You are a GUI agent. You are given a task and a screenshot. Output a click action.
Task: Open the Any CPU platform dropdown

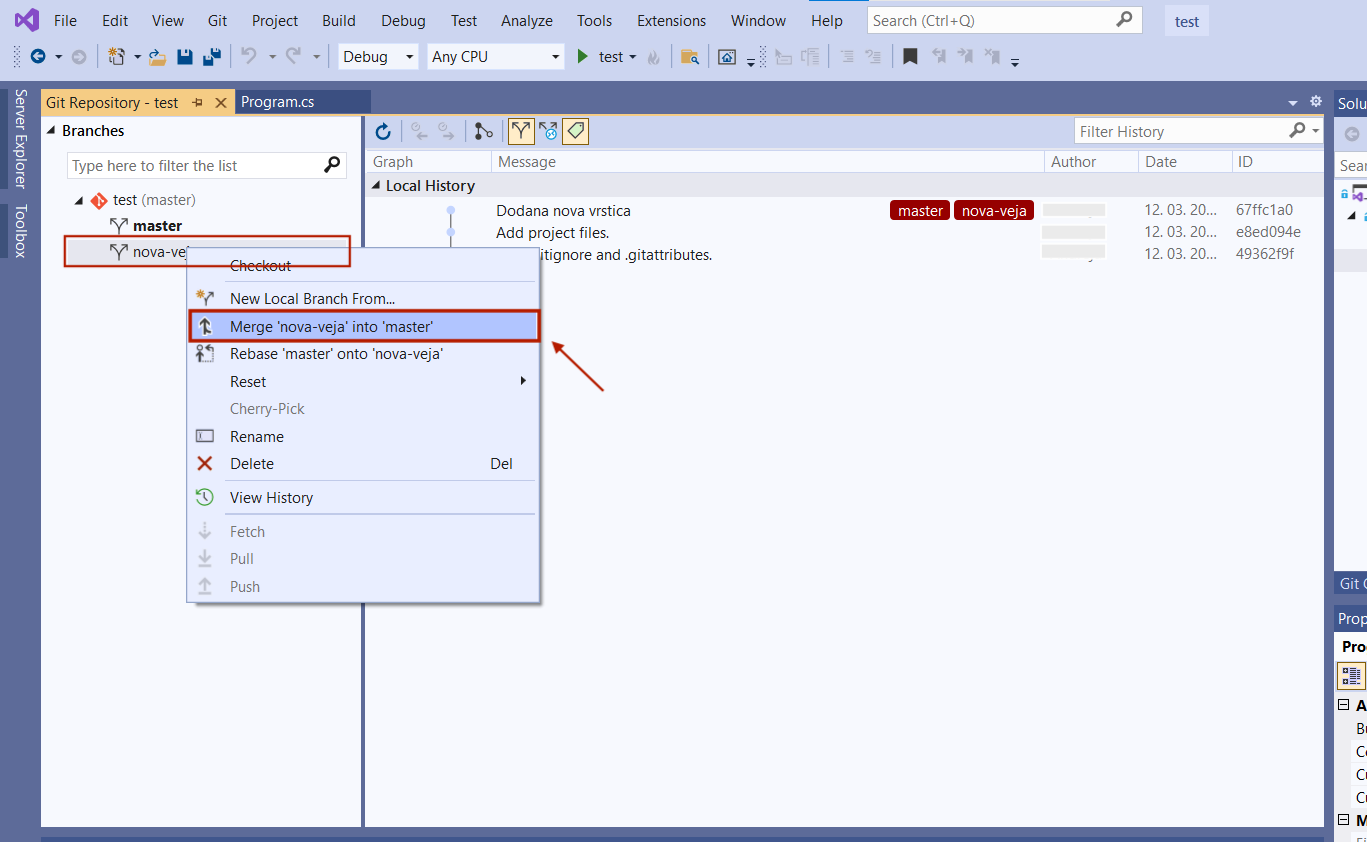[495, 57]
